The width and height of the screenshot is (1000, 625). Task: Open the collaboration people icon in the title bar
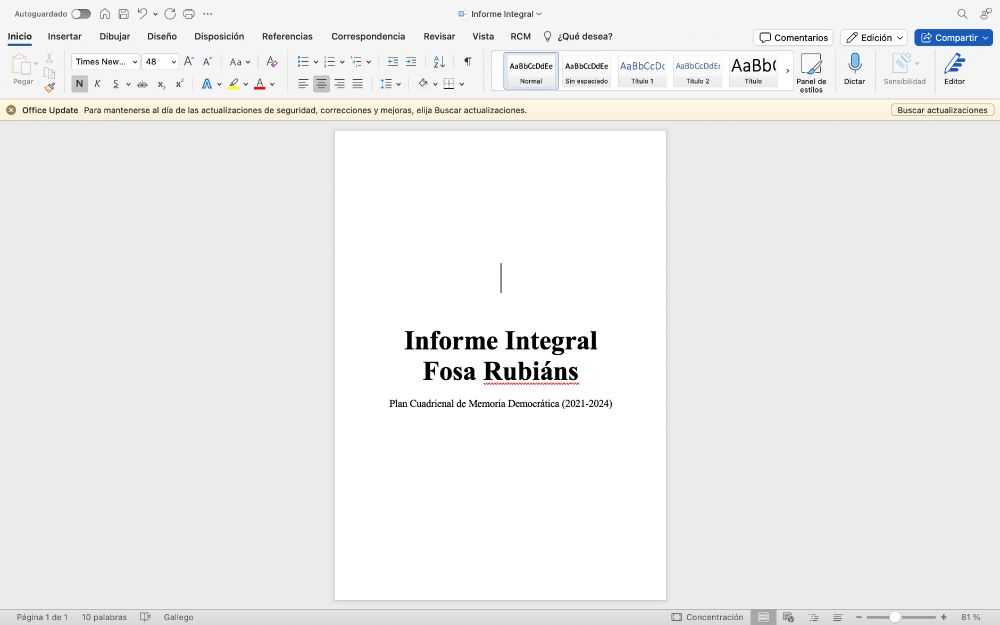985,13
